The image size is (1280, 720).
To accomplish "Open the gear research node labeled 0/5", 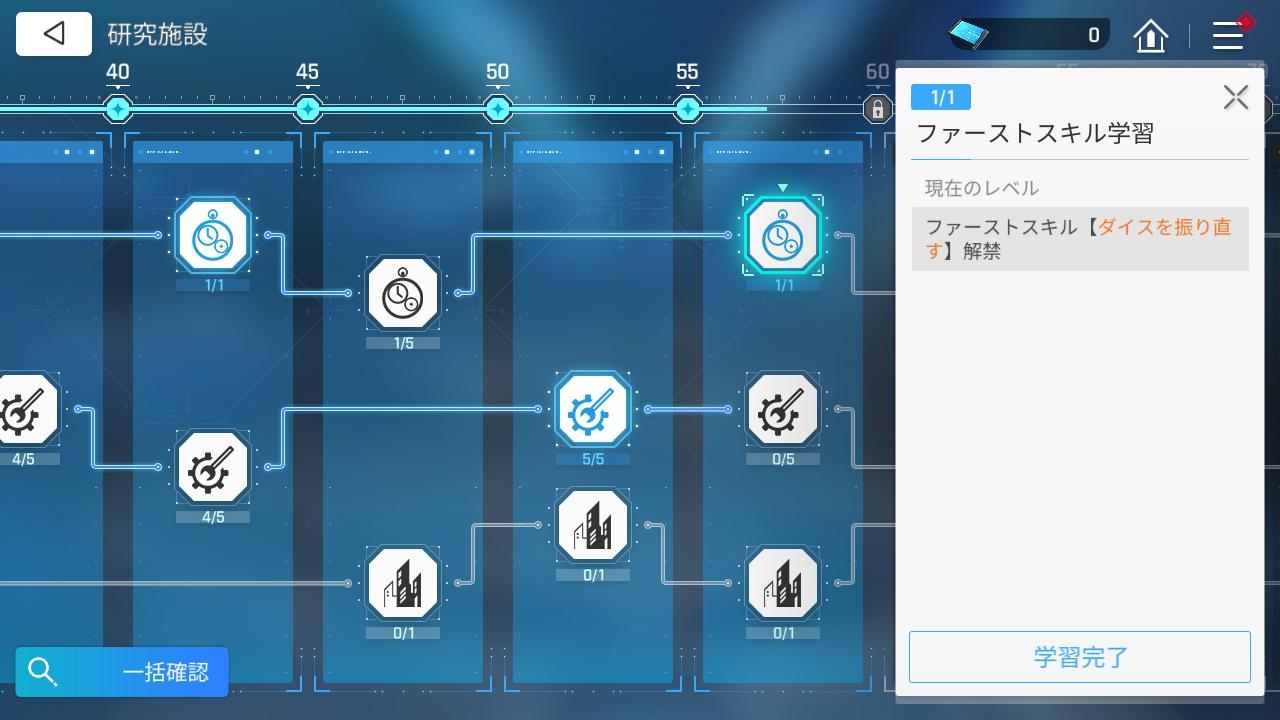I will coord(783,410).
